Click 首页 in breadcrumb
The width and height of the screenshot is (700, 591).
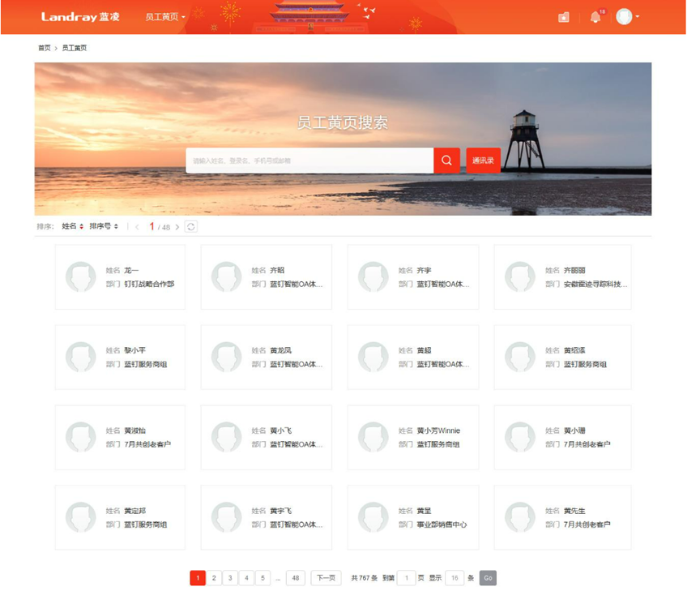(x=44, y=48)
